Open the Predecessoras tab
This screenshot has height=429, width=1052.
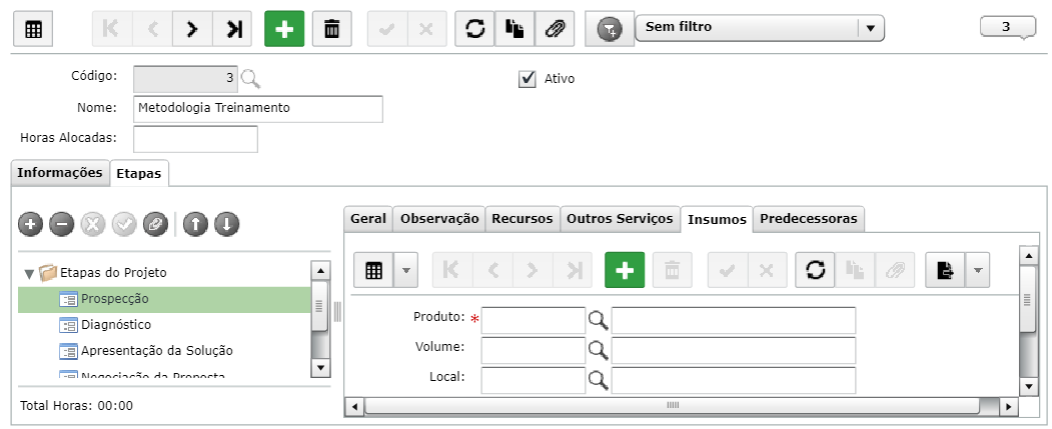tap(808, 219)
